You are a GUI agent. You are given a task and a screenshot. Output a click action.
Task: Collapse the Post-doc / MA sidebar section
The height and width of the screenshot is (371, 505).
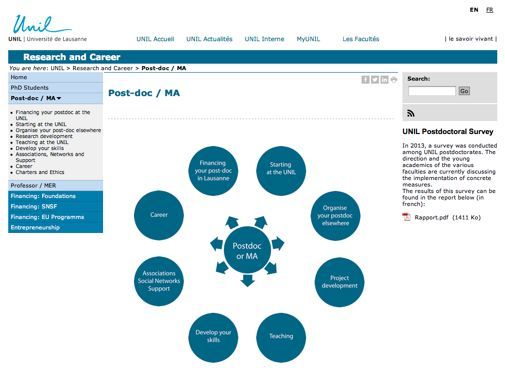pos(55,98)
